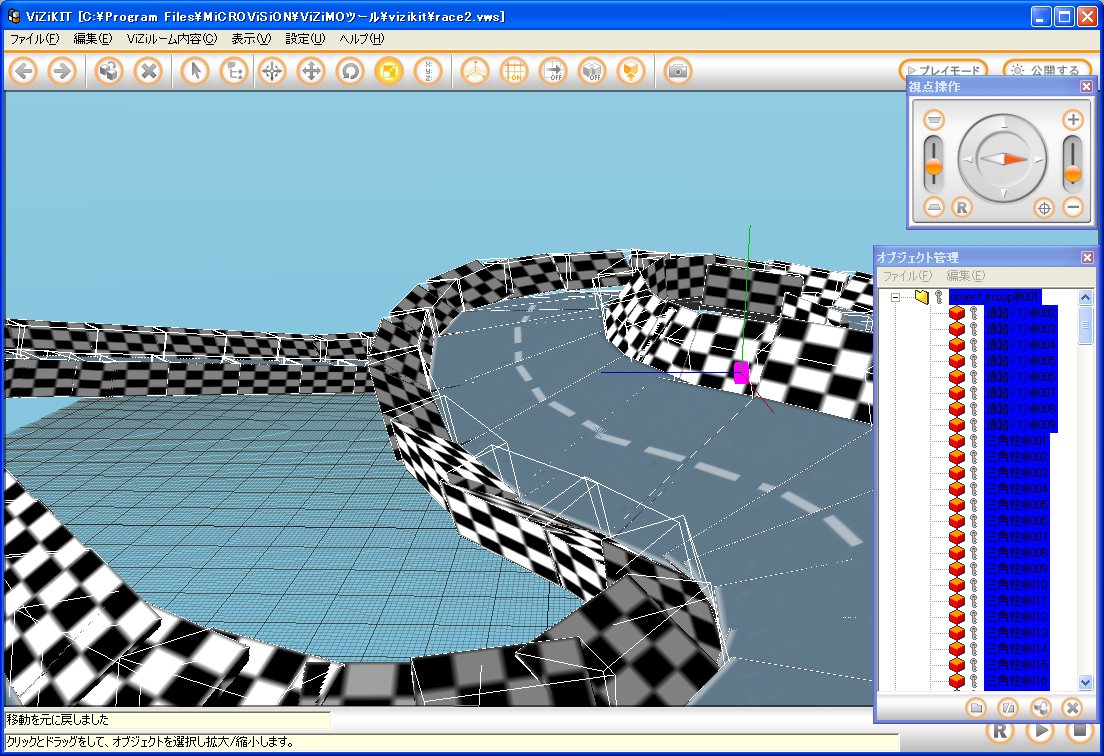
Task: Open 編集(E) menu in オブジェクト管理 panel
Action: point(965,276)
